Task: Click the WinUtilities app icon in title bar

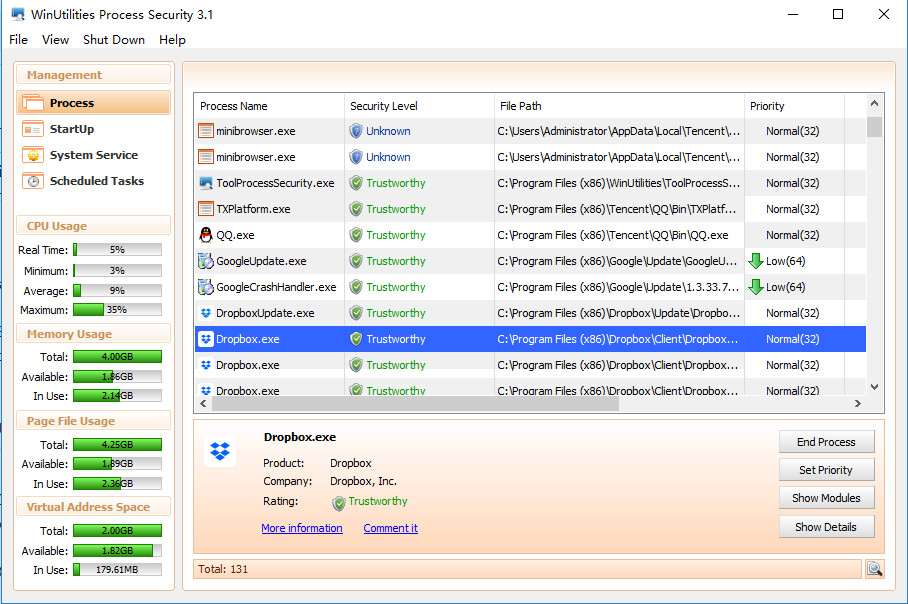Action: tap(18, 14)
